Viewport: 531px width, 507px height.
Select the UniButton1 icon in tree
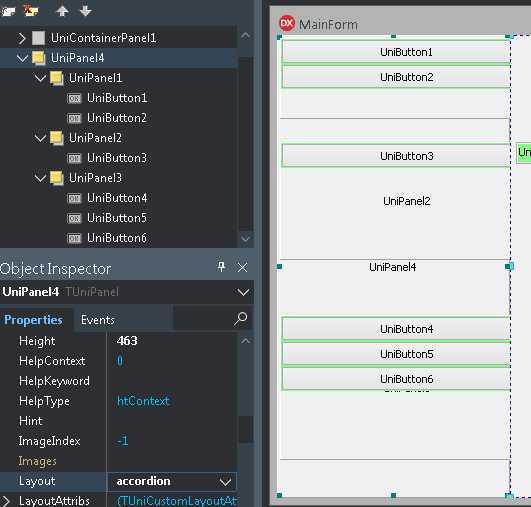[x=74, y=99]
